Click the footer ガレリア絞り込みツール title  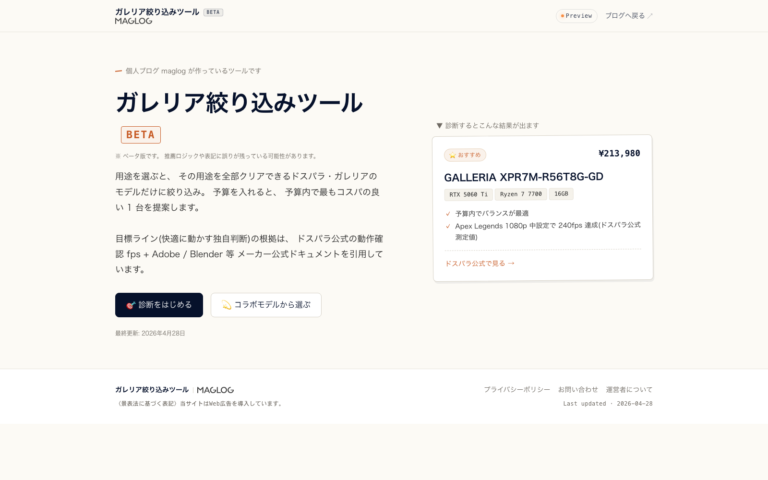(x=152, y=390)
